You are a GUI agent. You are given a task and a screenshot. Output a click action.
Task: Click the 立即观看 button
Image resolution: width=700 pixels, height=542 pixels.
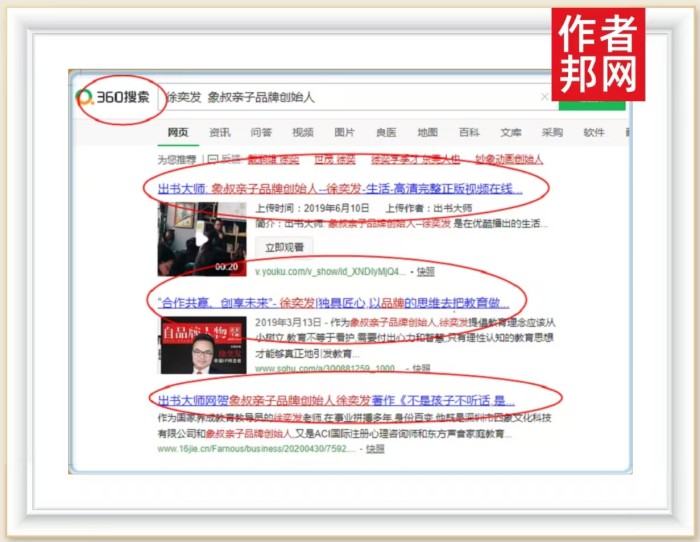pyautogui.click(x=284, y=247)
